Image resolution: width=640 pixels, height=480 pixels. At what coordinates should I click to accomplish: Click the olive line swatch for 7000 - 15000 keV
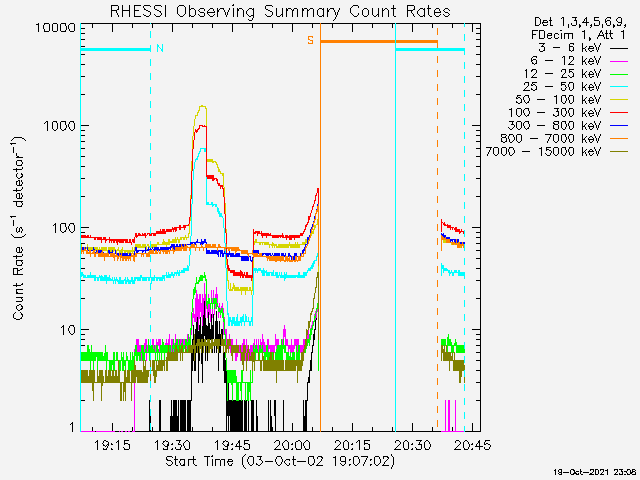(619, 153)
